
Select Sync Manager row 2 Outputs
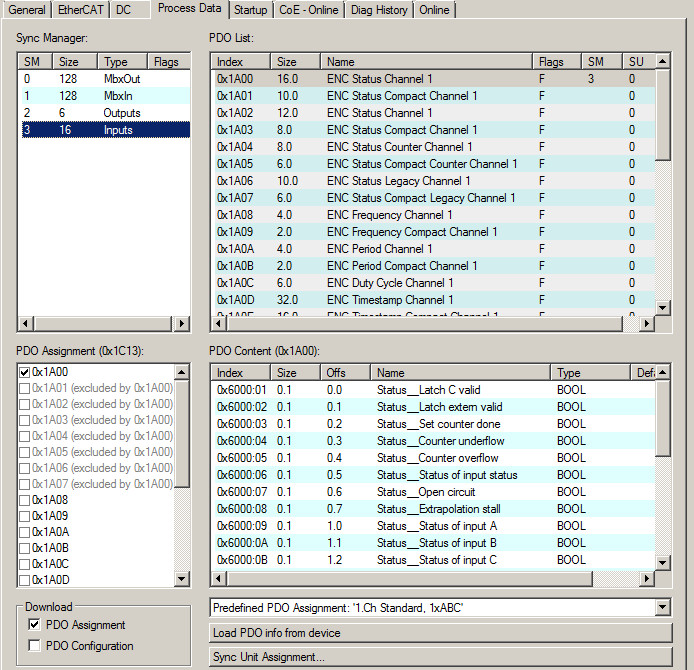(106, 113)
